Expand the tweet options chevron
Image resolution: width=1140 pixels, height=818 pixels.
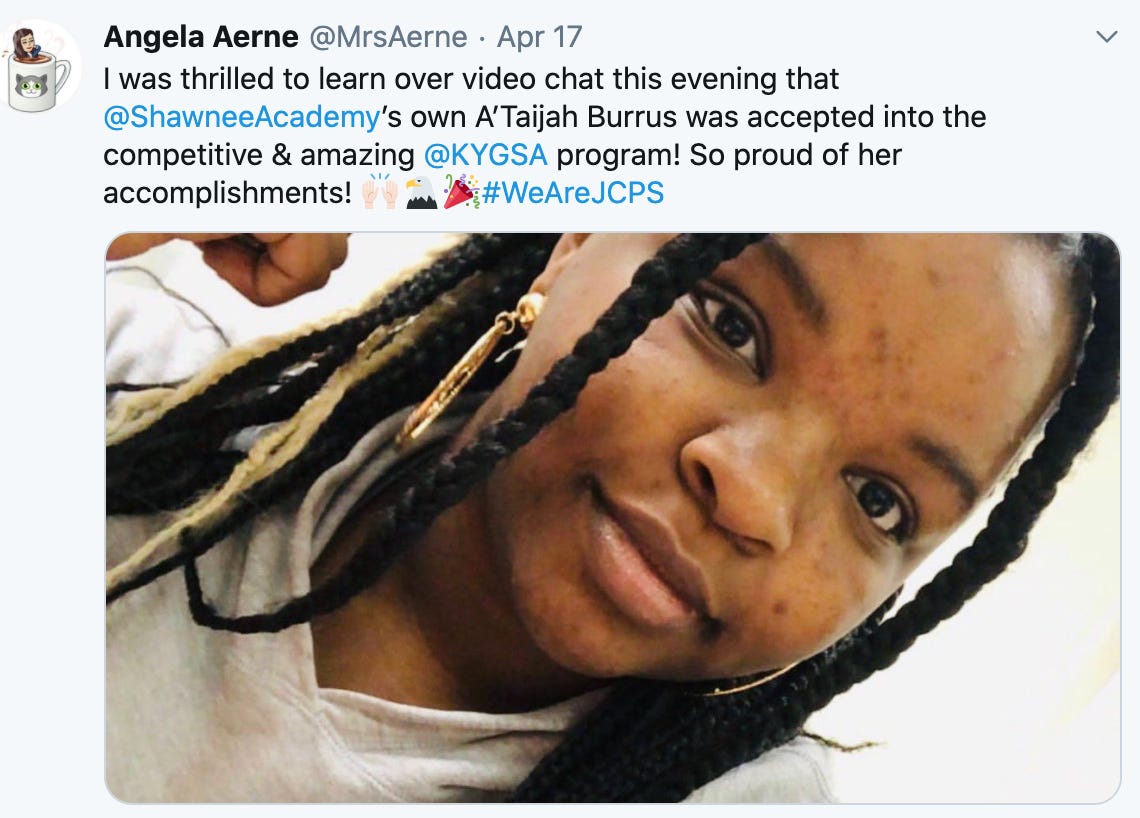tap(1106, 37)
